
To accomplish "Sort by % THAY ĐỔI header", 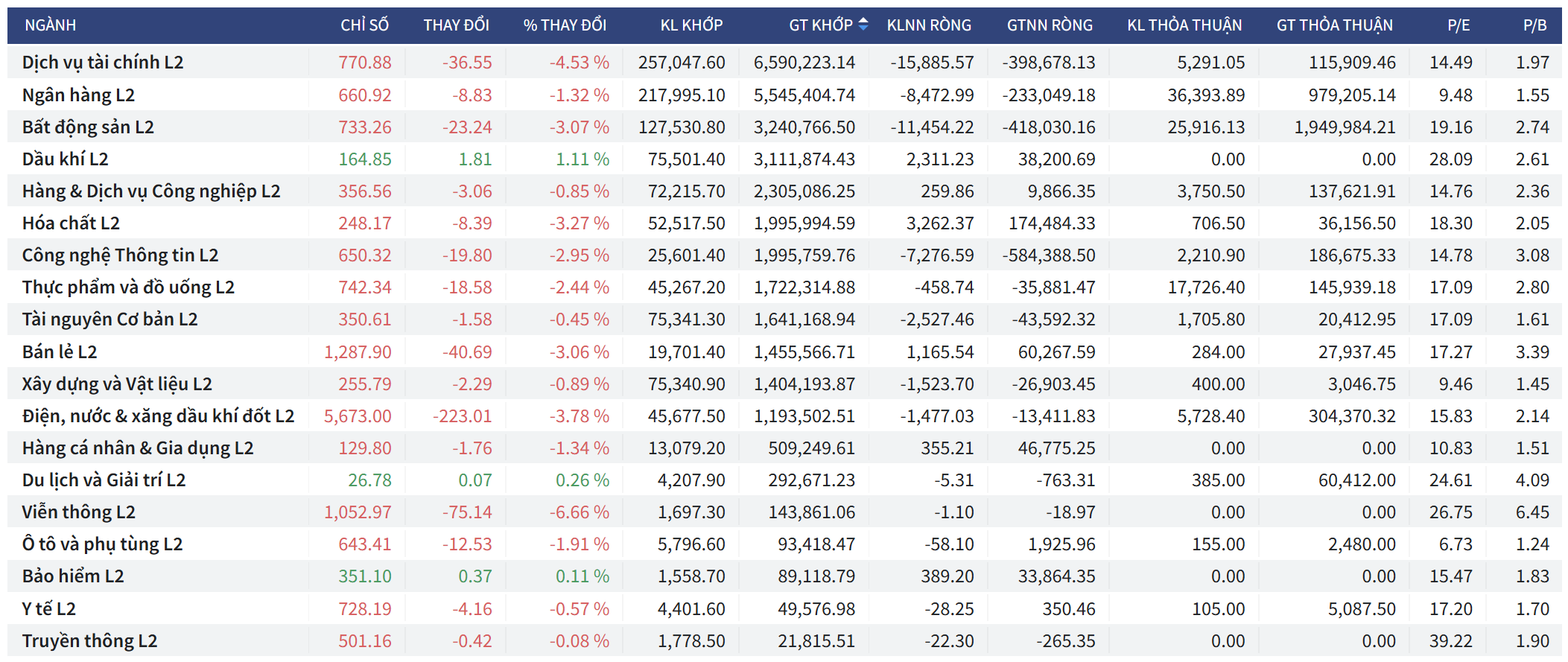I will pyautogui.click(x=565, y=25).
